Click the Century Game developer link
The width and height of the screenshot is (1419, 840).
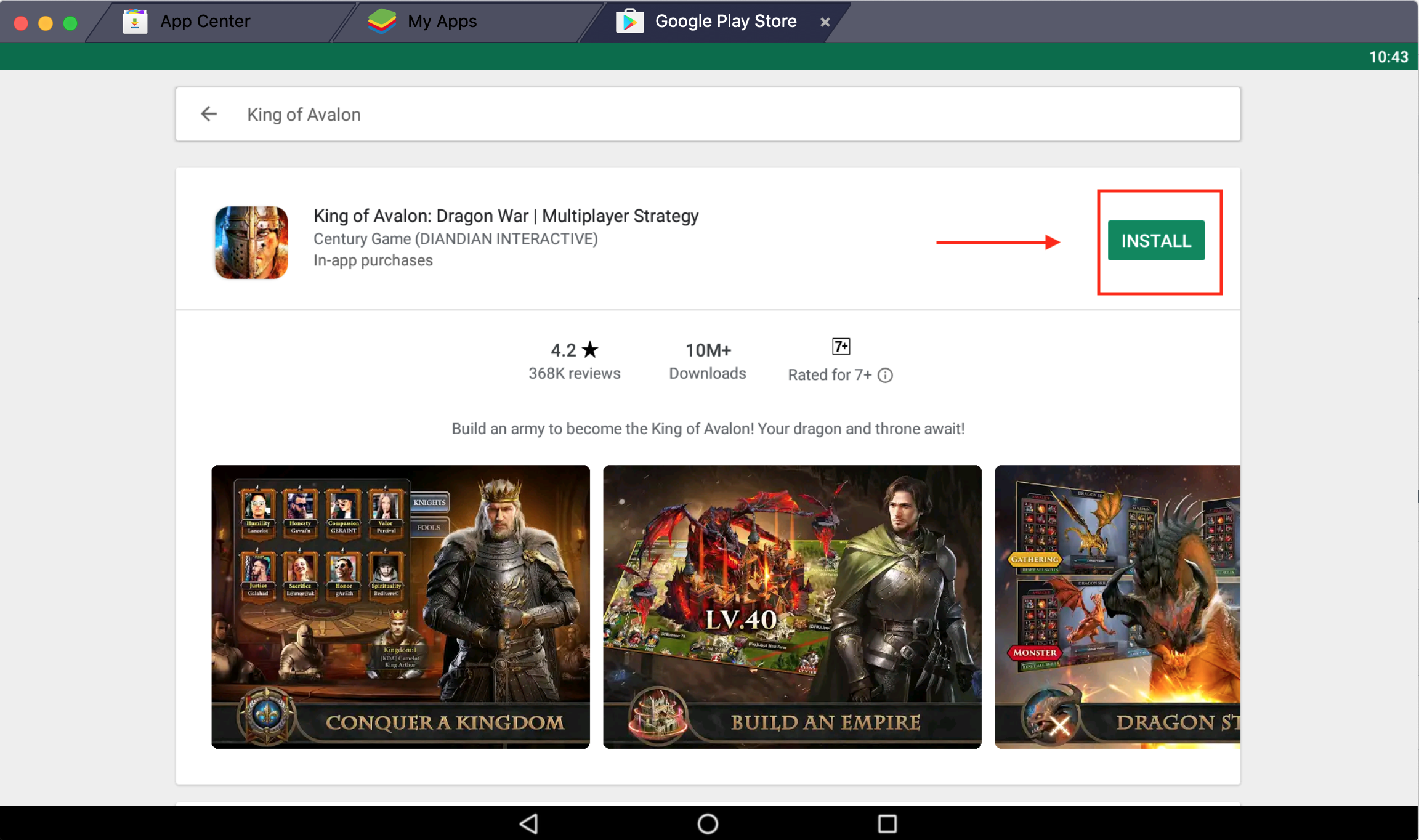(x=456, y=239)
